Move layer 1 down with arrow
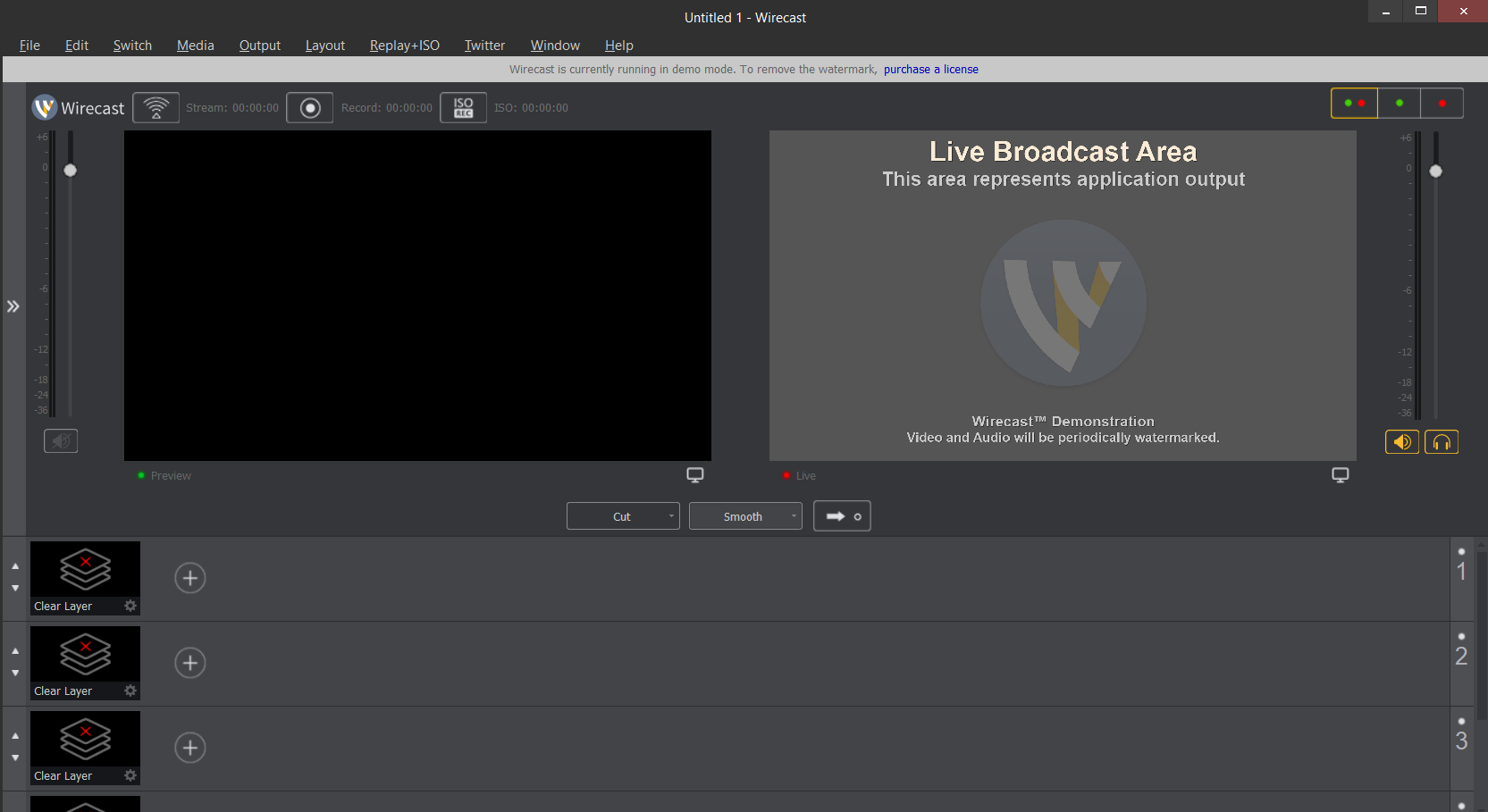Viewport: 1488px width, 812px height. click(15, 588)
